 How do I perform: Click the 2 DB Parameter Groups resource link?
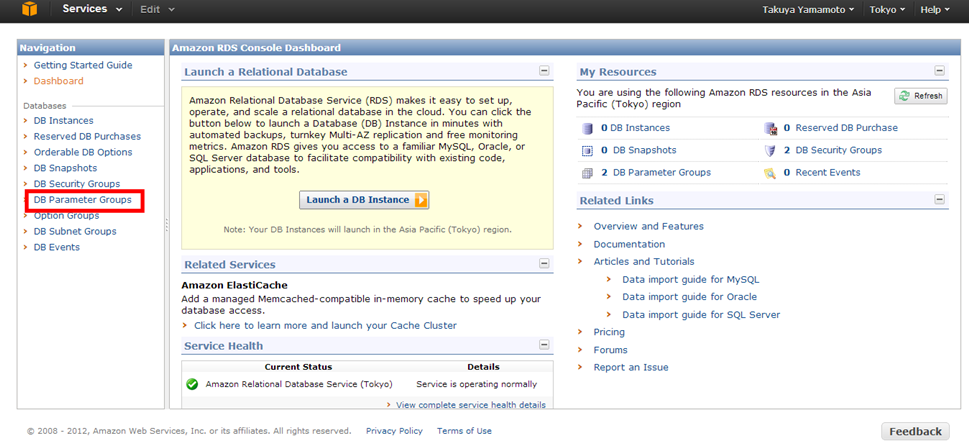click(656, 172)
